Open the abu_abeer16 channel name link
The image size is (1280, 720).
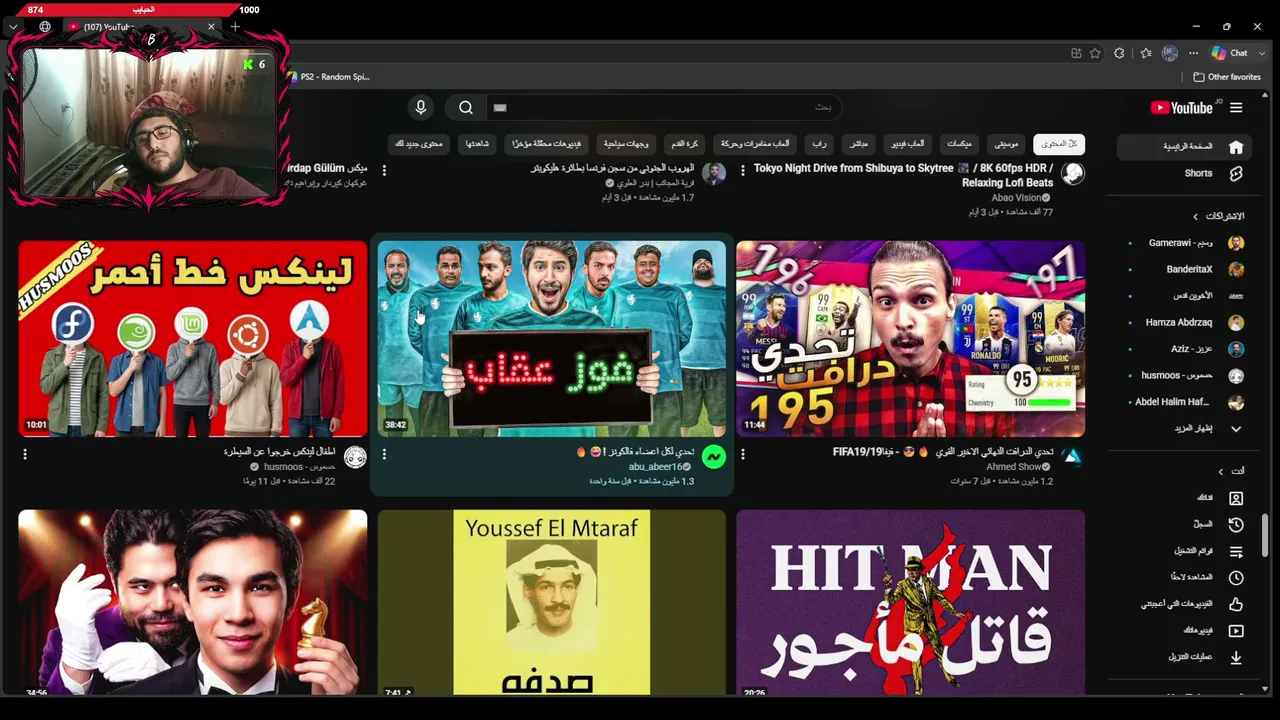click(656, 467)
